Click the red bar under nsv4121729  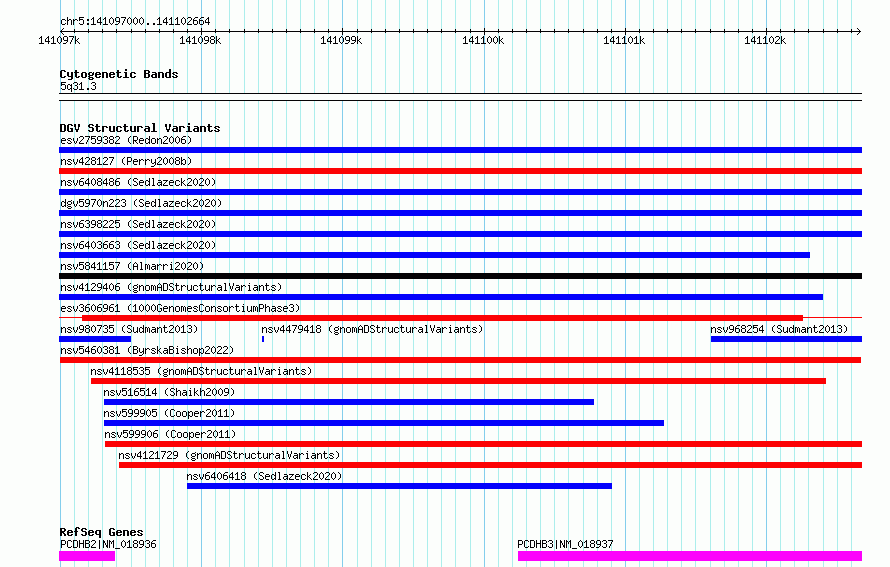click(x=490, y=465)
